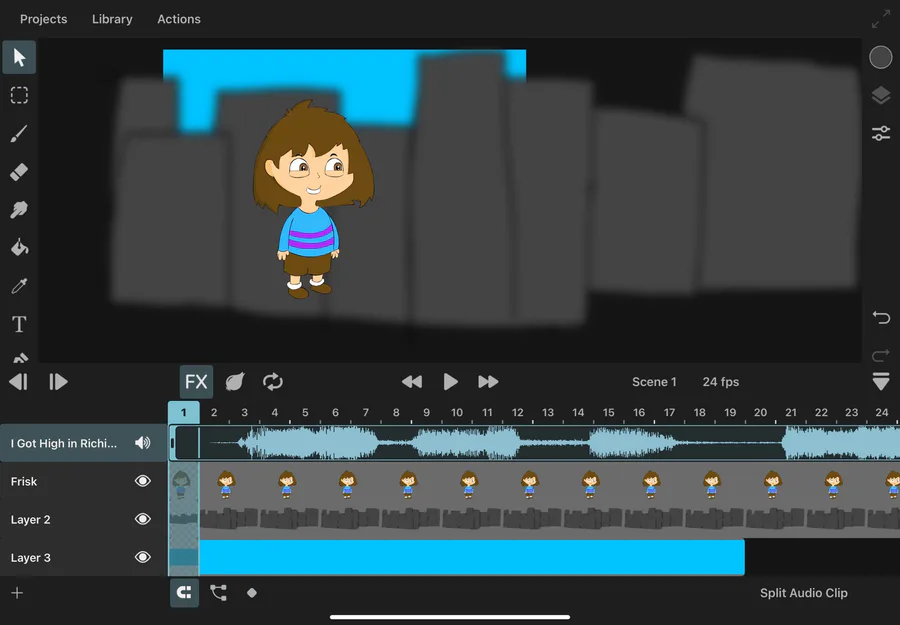Screen dimensions: 900x625
Task: Select the Layer 2 name
Action: point(30,520)
